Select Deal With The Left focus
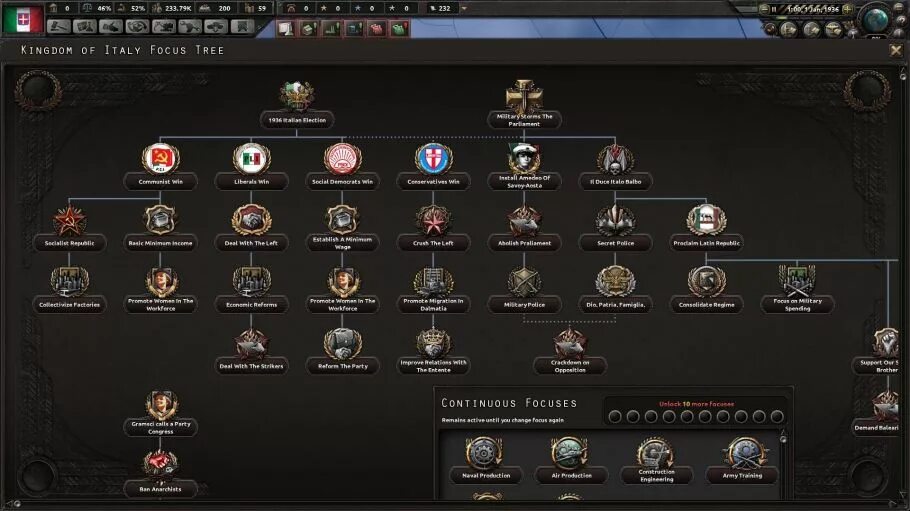Viewport: 910px width, 511px height. coord(251,228)
